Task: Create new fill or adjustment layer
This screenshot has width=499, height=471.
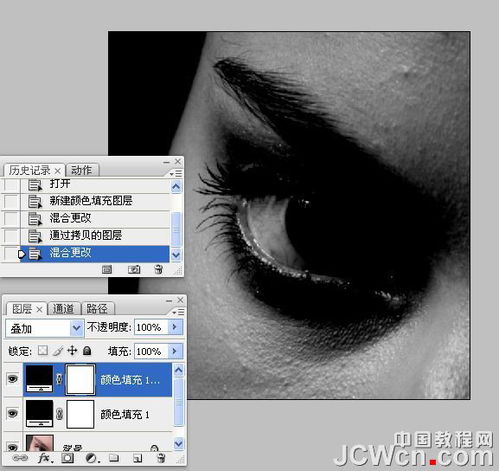Action: pyautogui.click(x=91, y=459)
